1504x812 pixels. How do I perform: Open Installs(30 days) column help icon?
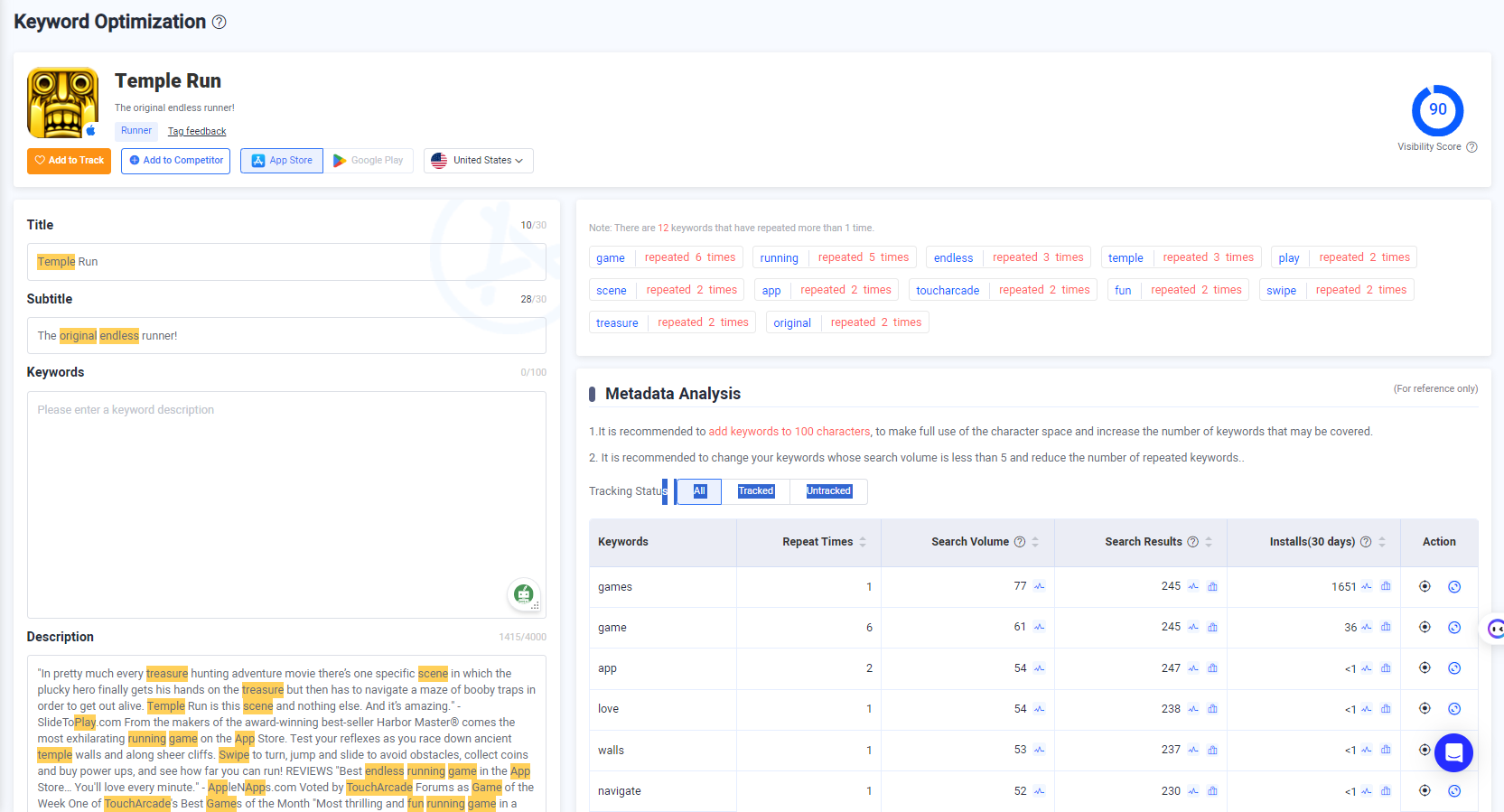1366,542
